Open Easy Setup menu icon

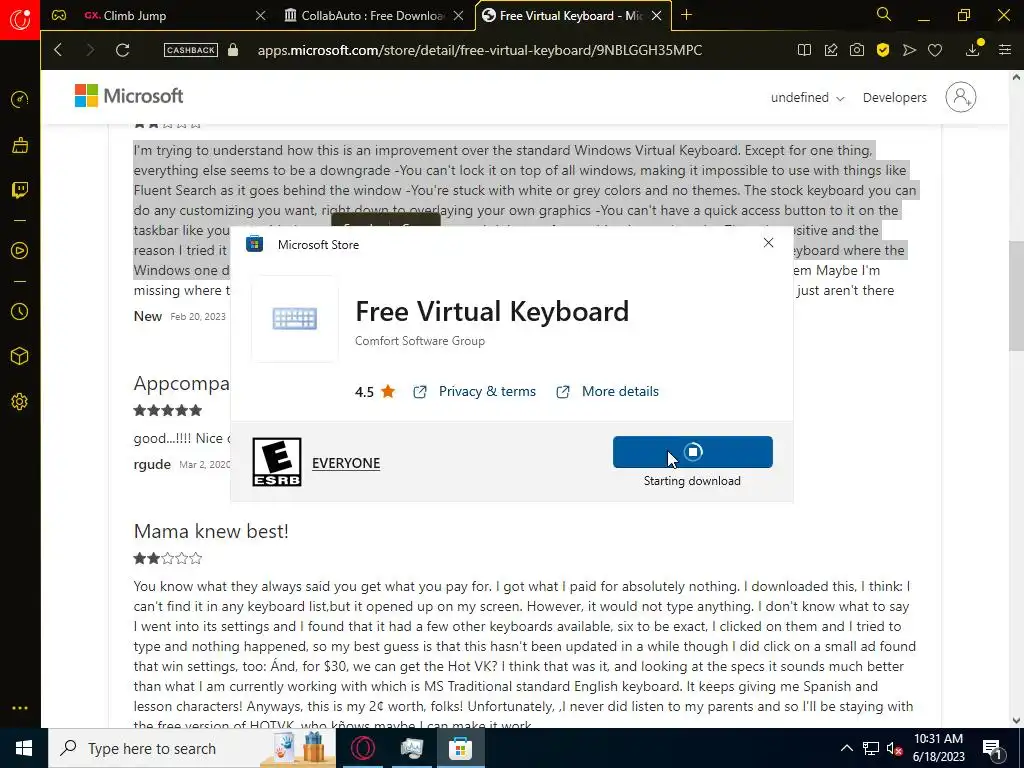click(x=1005, y=50)
